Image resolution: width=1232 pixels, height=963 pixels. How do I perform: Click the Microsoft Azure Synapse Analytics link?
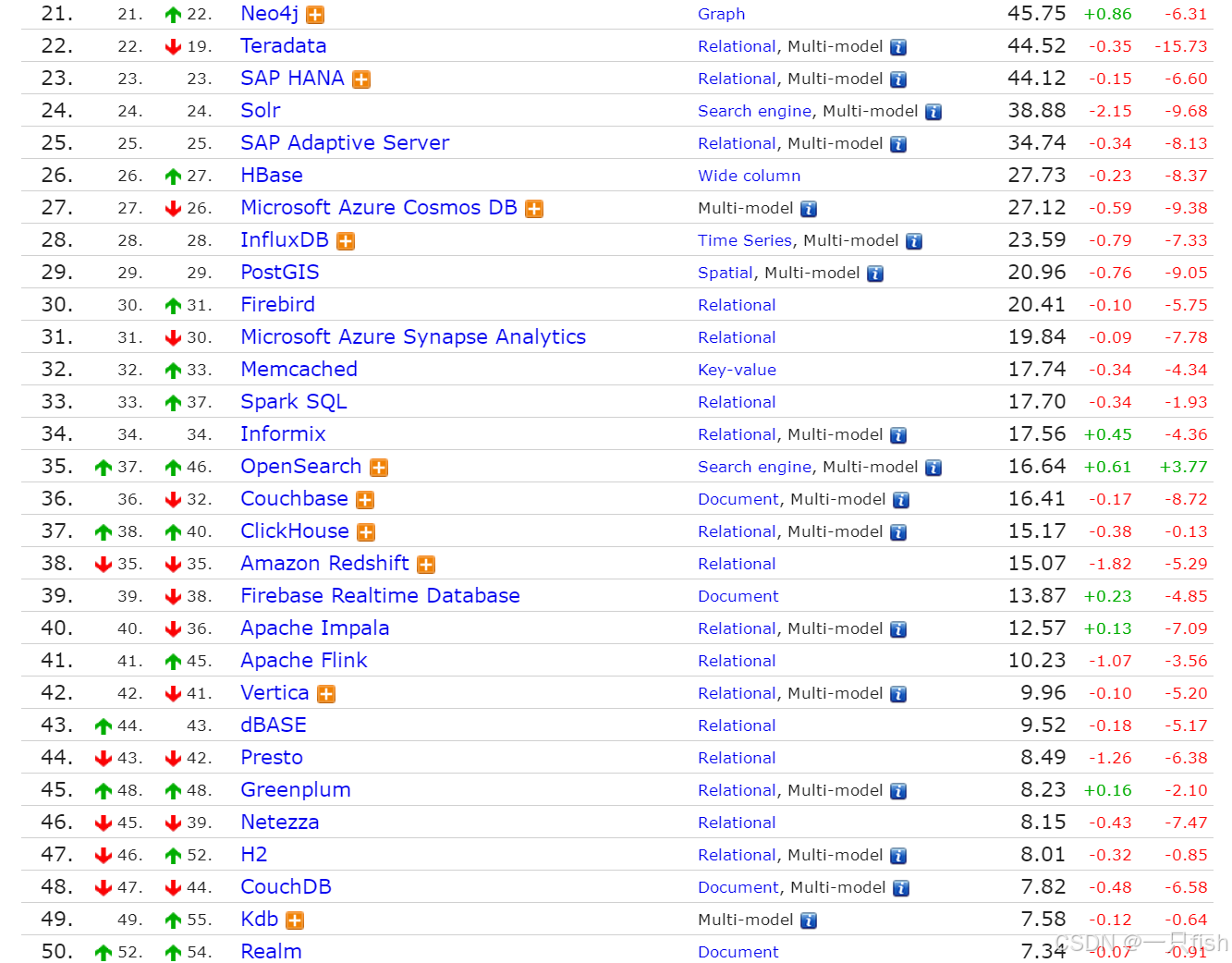tap(413, 337)
